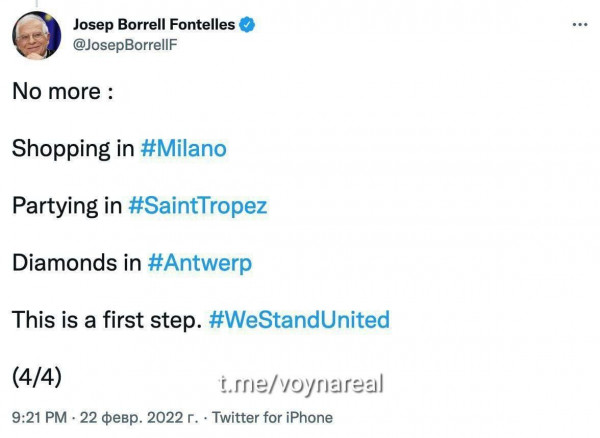Click the t.me/voynareal watermark text
Image resolution: width=600 pixels, height=438 pixels.
(x=301, y=384)
